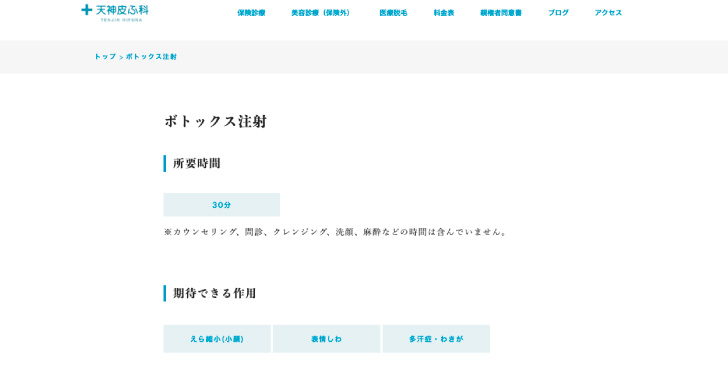Click the ボトックス注射 breadcrumb item
The height and width of the screenshot is (365, 728).
point(151,57)
